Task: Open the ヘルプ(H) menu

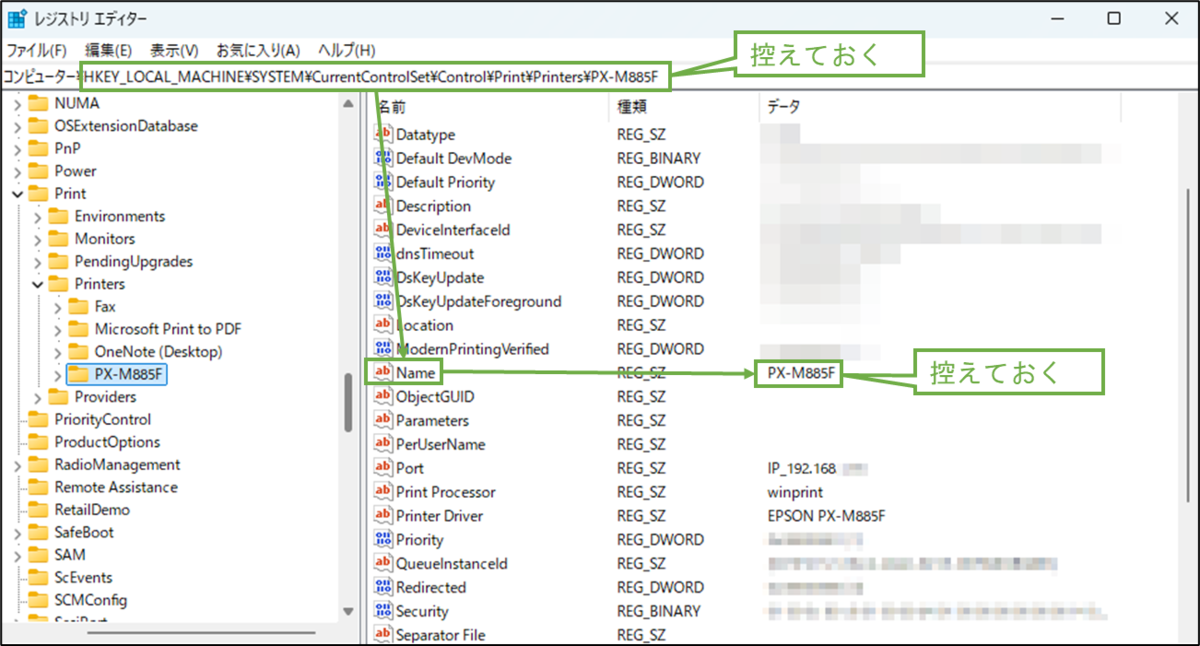Action: pos(346,50)
